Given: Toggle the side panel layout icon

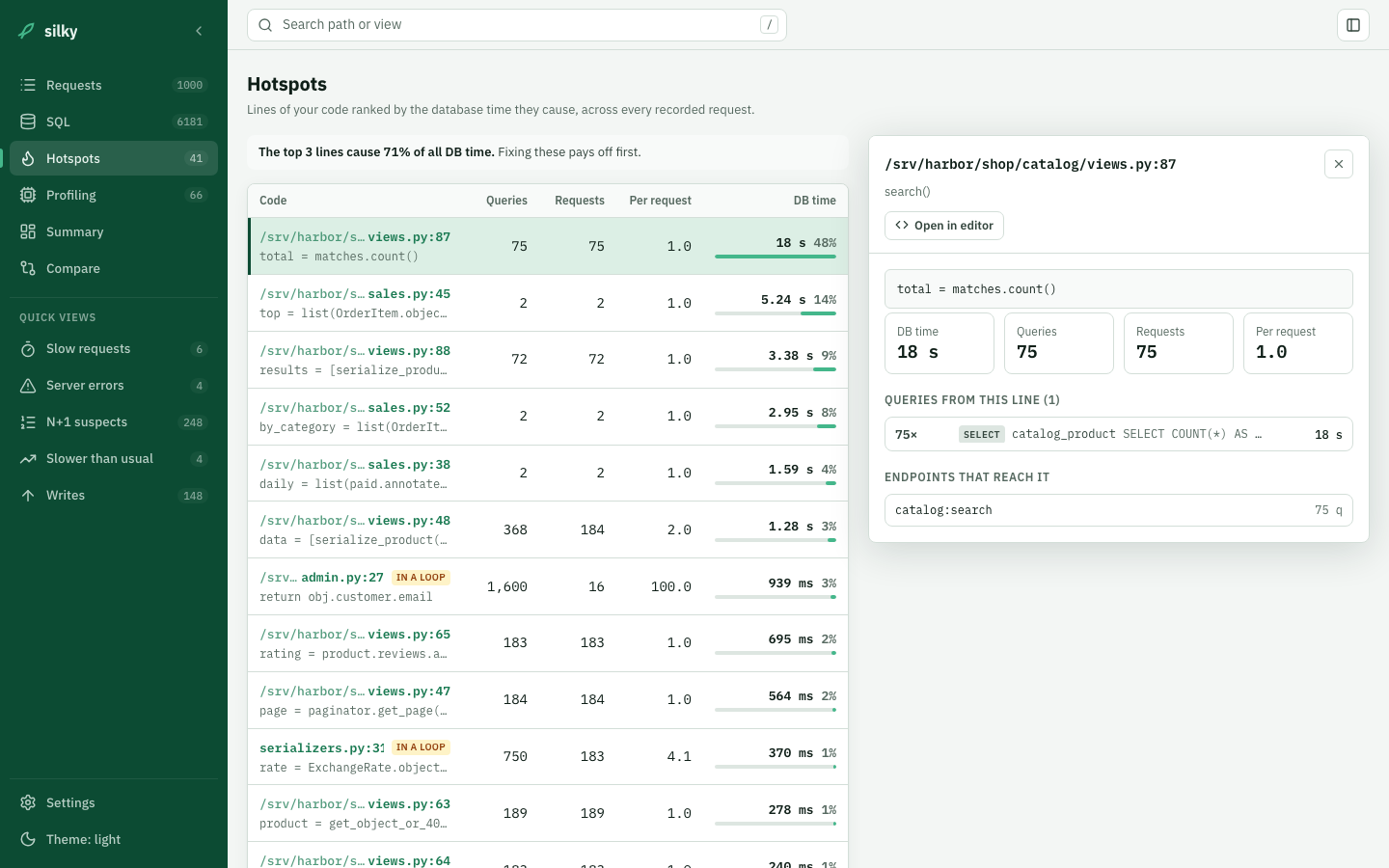Looking at the screenshot, I should click(x=1353, y=25).
